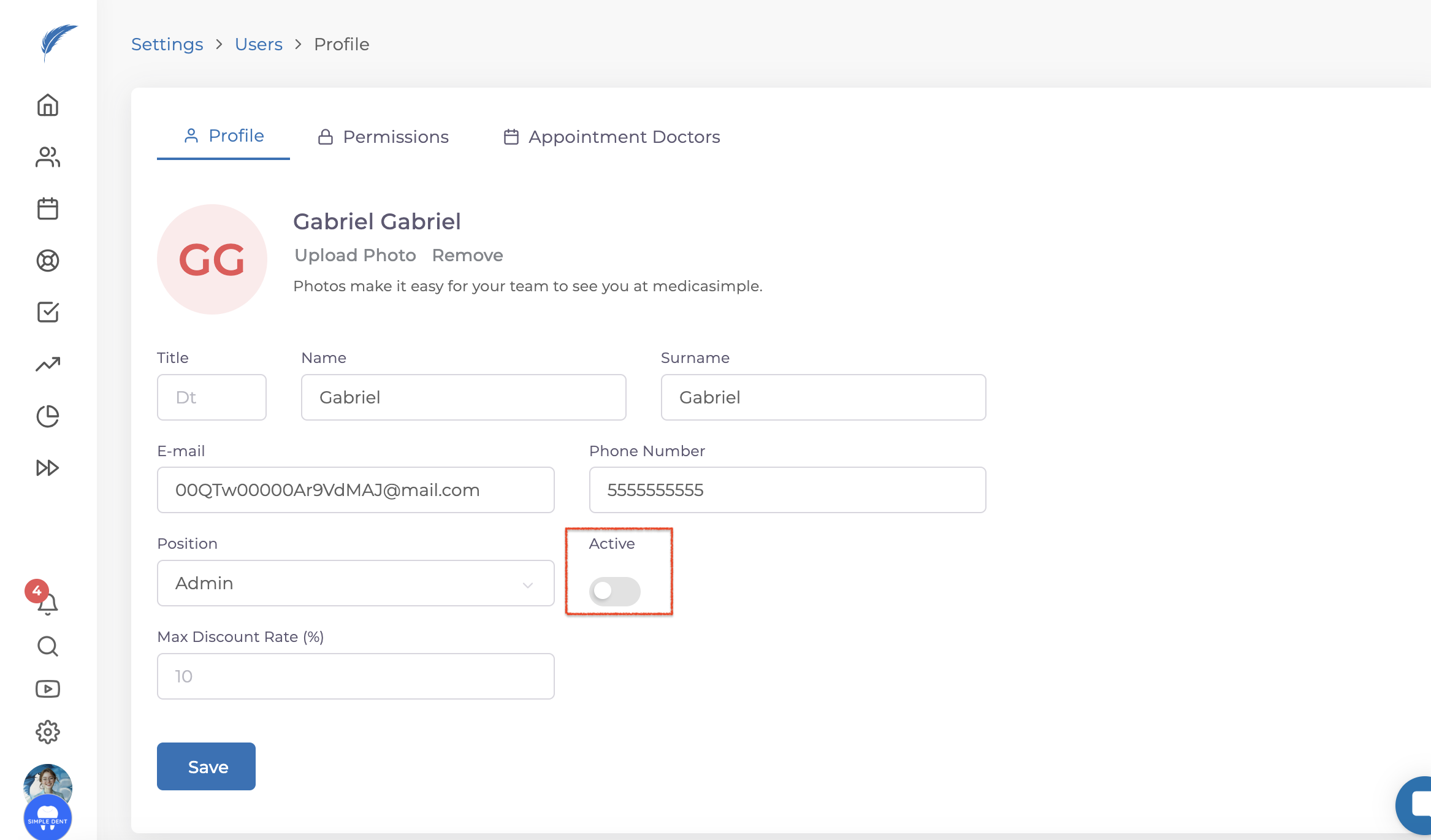
Task: Click the Save button
Action: tap(206, 766)
